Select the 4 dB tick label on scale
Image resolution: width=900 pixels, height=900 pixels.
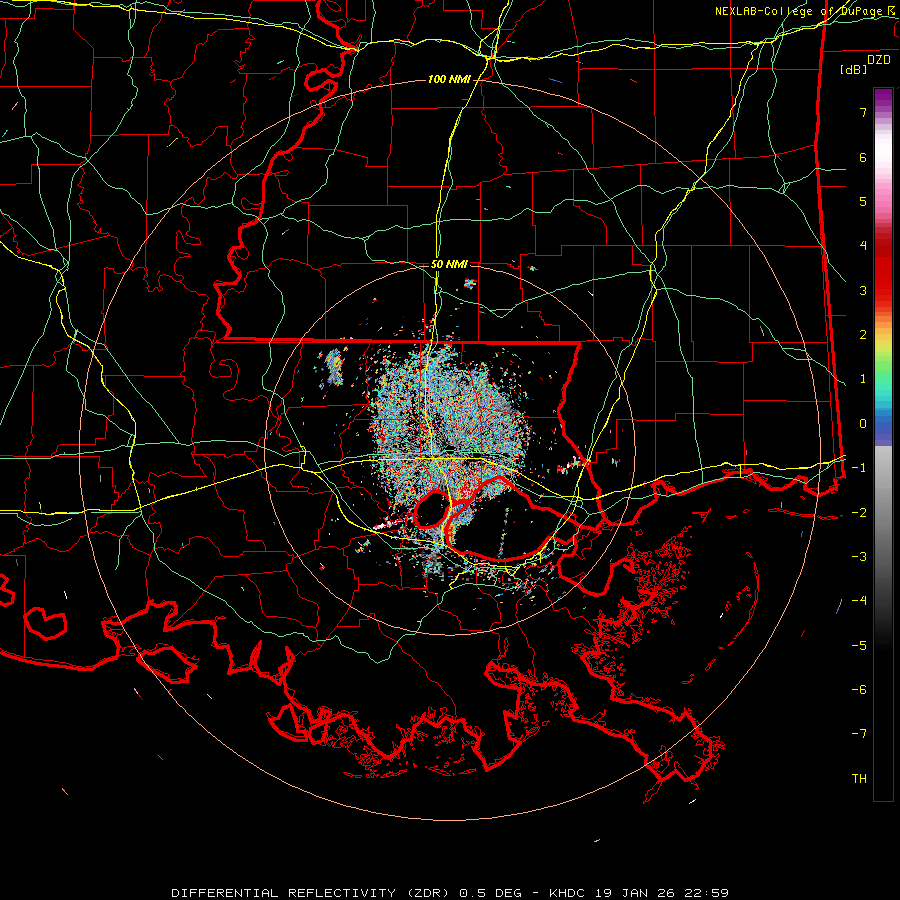863,246
